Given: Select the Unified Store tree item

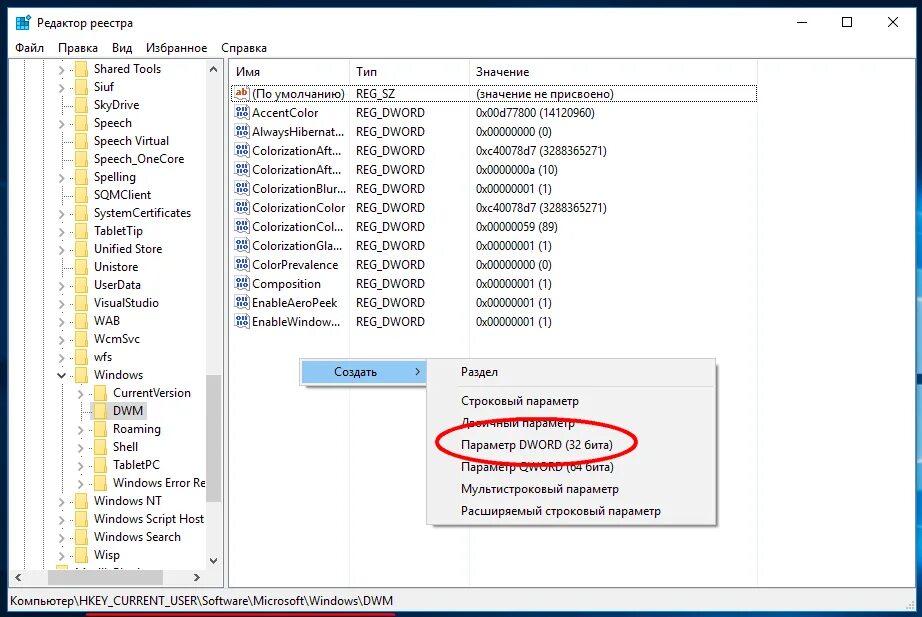Looking at the screenshot, I should coord(128,249).
